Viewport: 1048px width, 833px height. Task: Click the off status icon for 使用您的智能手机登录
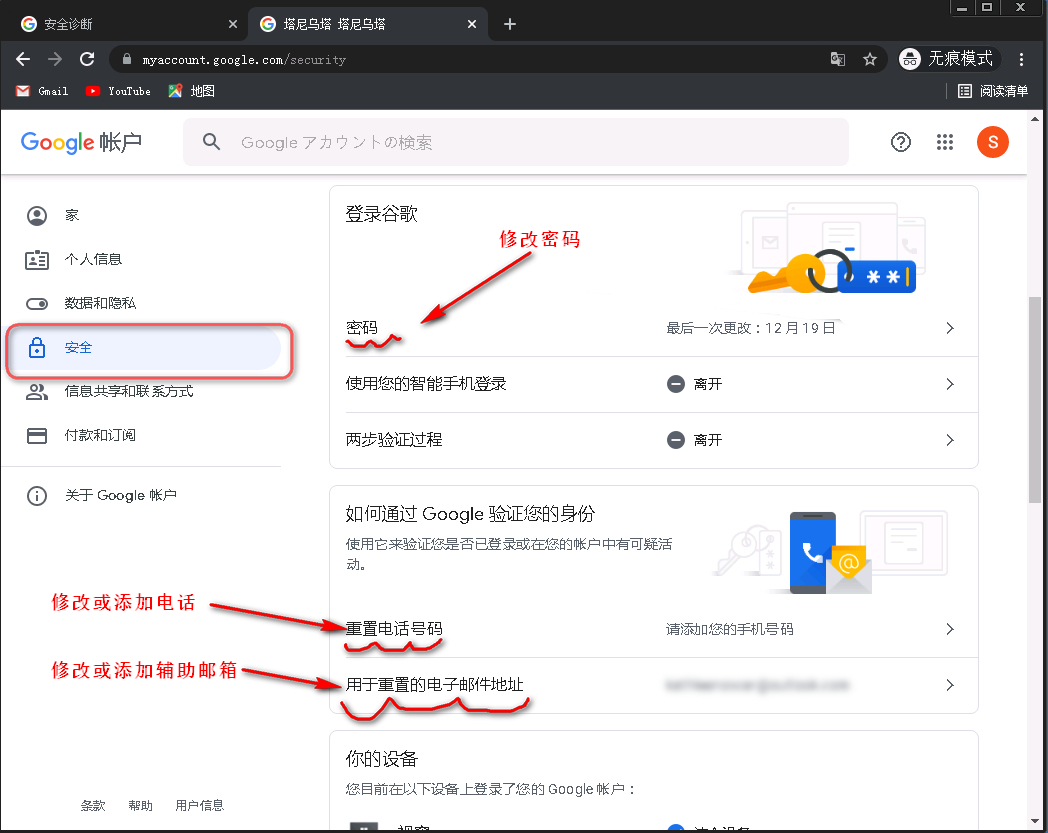676,384
